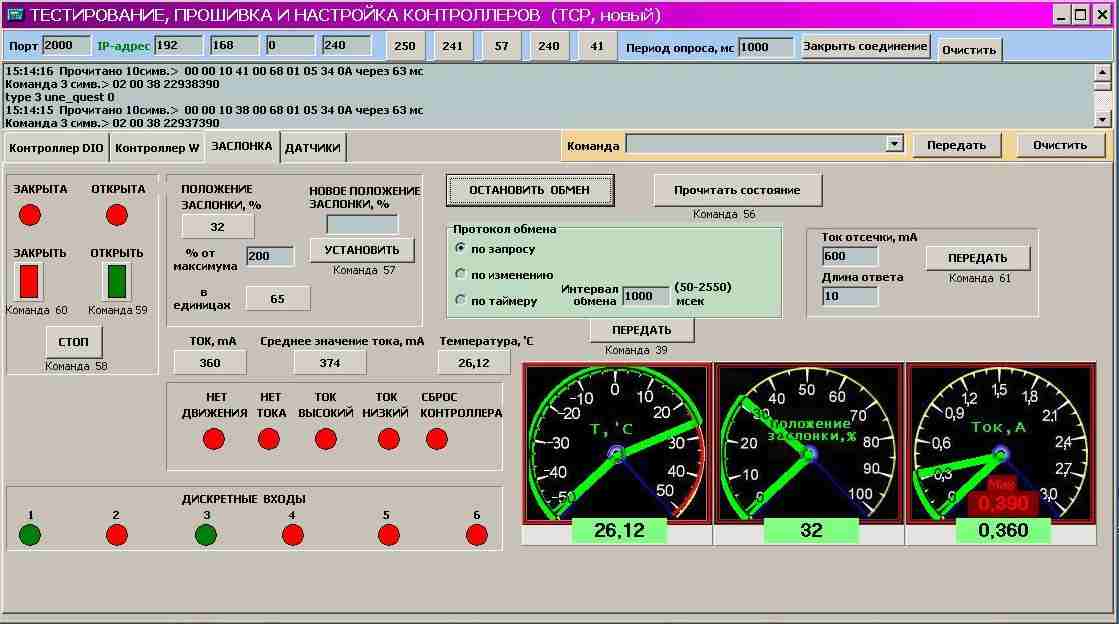Open the Контроллер DIO tab

point(56,148)
